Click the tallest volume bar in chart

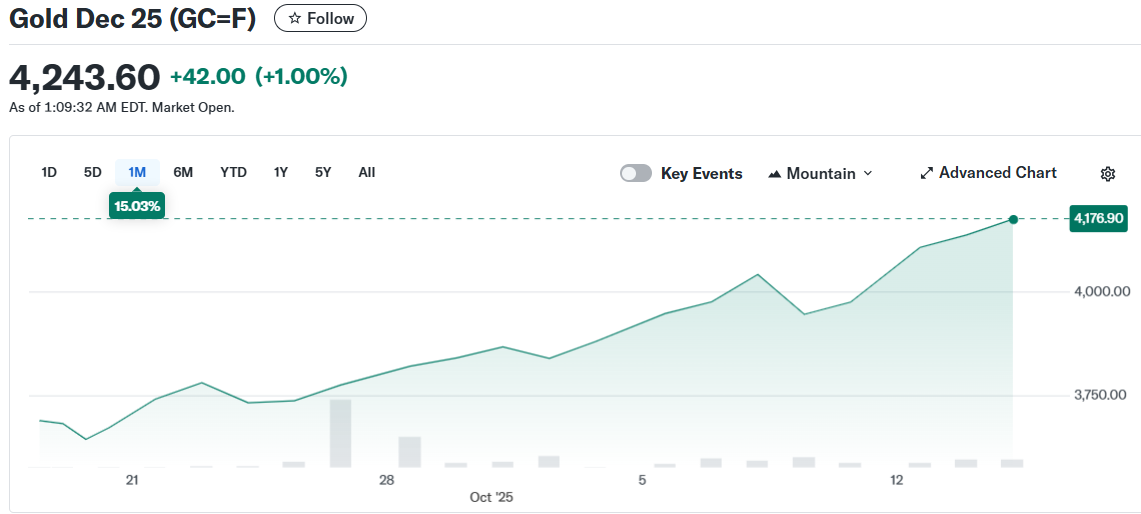pos(340,433)
